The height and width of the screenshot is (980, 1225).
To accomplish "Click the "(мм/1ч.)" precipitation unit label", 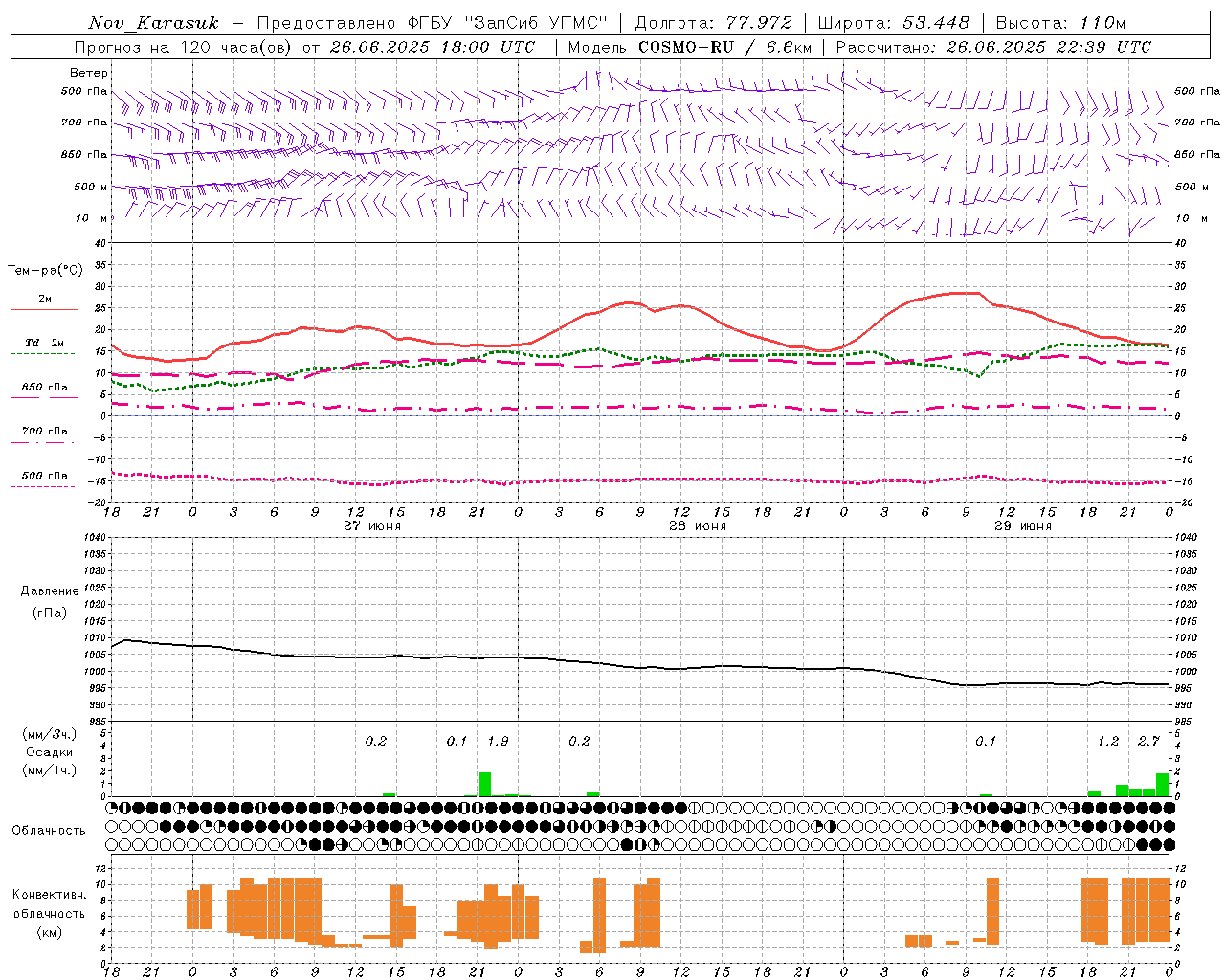I will point(50,770).
